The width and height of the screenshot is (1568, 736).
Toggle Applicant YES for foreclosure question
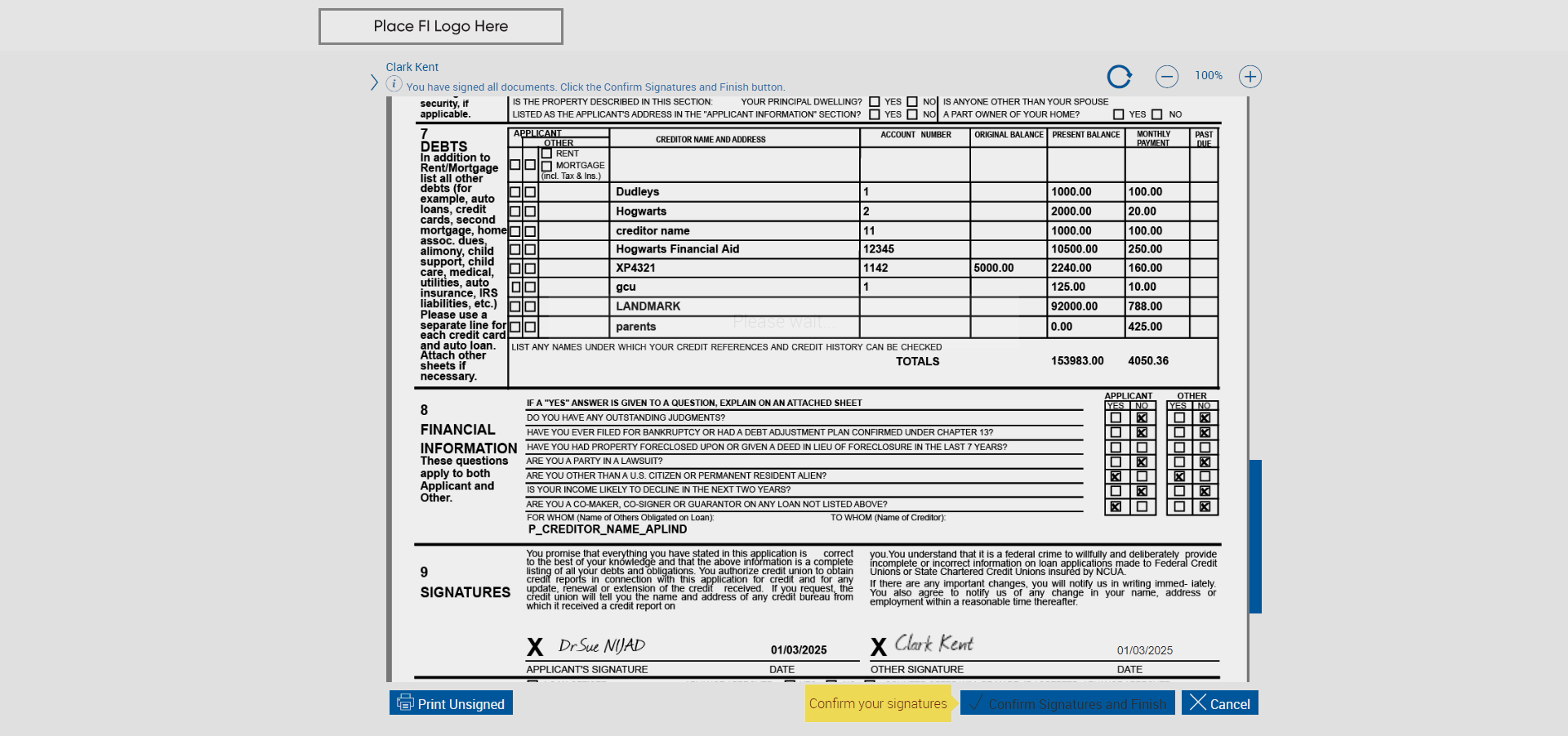pyautogui.click(x=1116, y=448)
